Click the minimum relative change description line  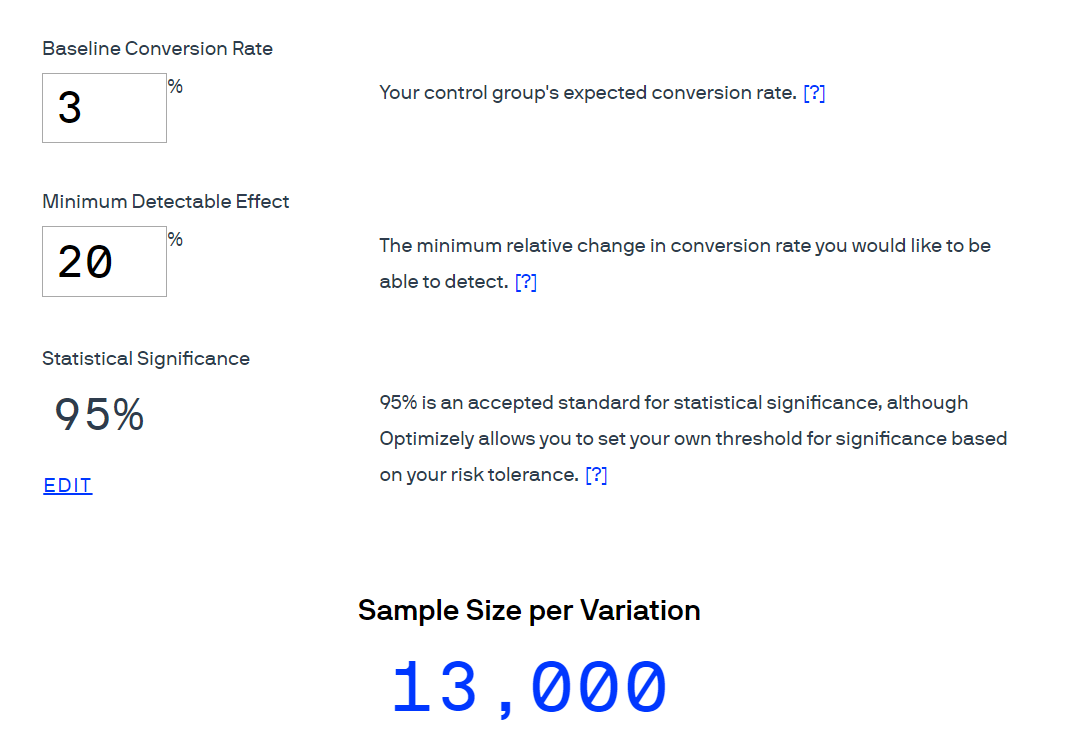685,246
